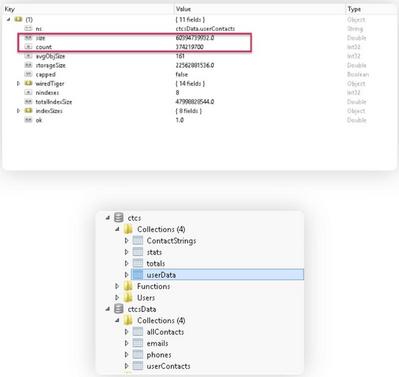The image size is (399, 377).
Task: Click the ctcs database icon
Action: [119, 218]
